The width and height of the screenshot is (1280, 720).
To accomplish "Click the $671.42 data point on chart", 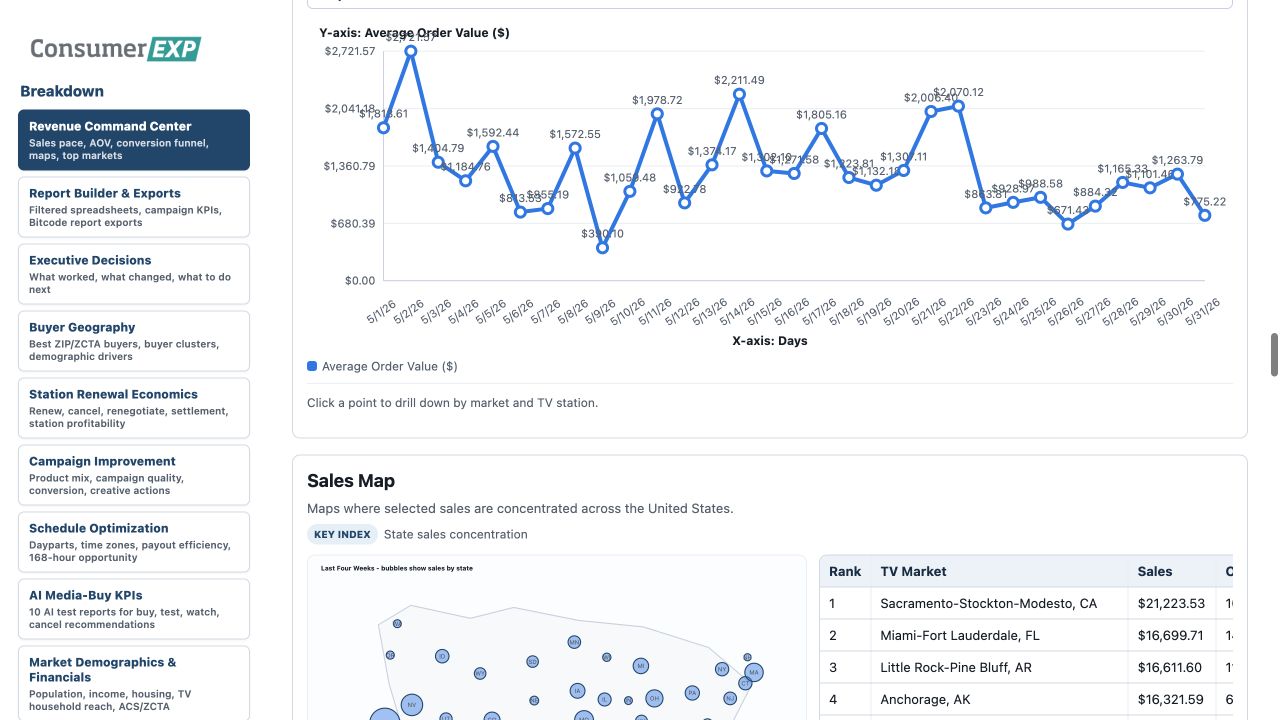I will (1068, 224).
